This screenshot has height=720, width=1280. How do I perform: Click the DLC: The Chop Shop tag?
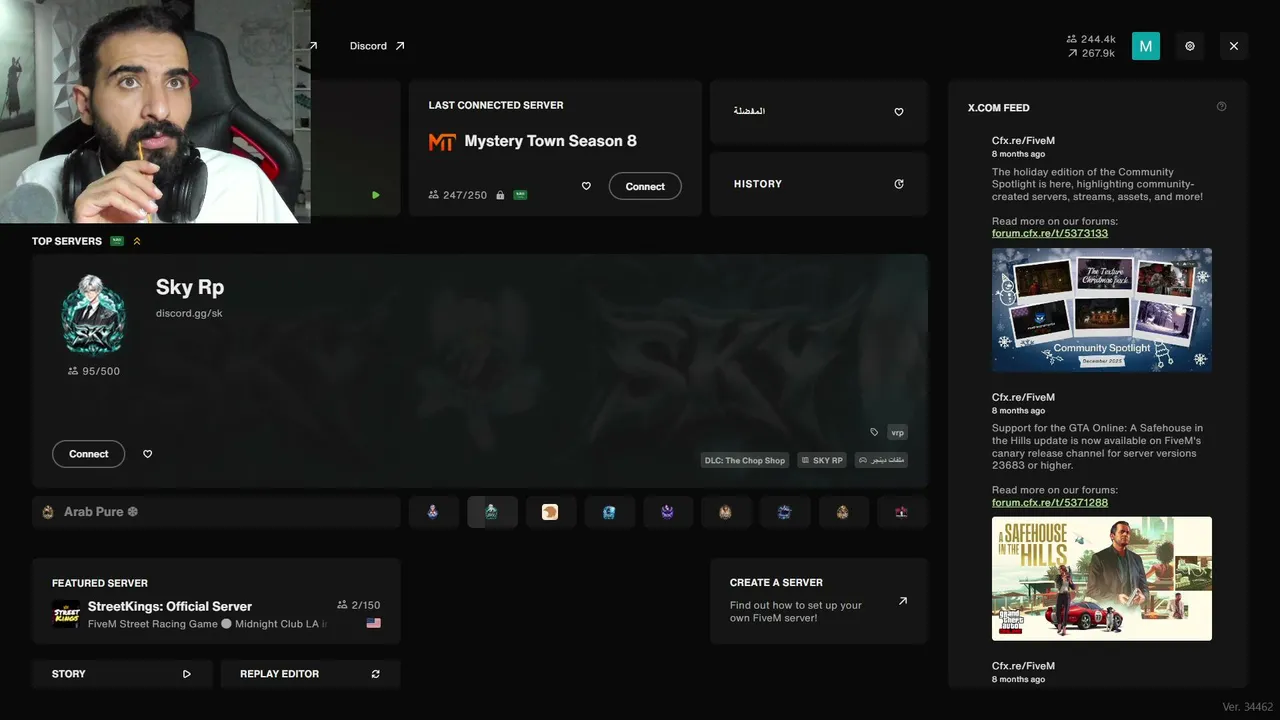pos(745,460)
